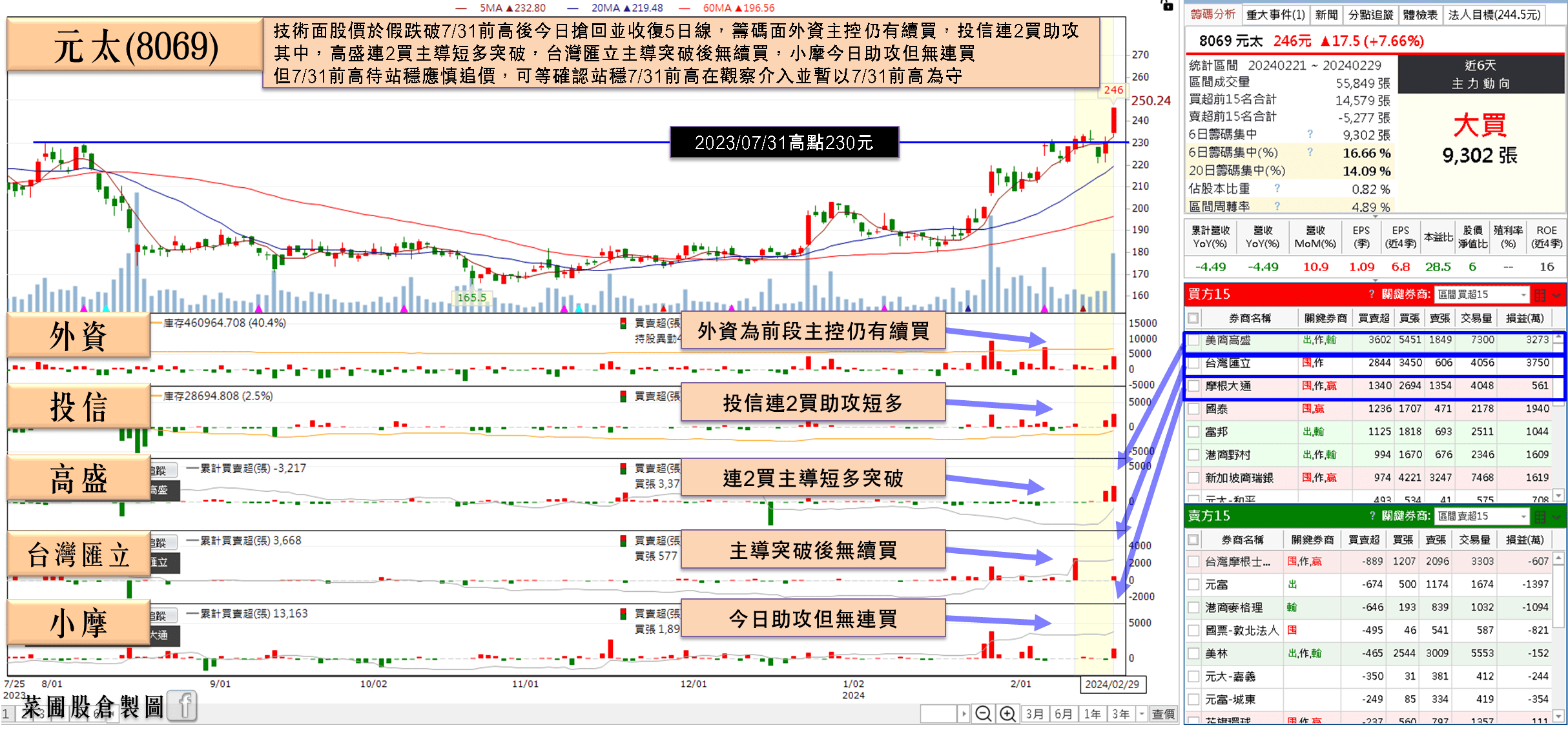Set the chart range to 3月

(1035, 714)
